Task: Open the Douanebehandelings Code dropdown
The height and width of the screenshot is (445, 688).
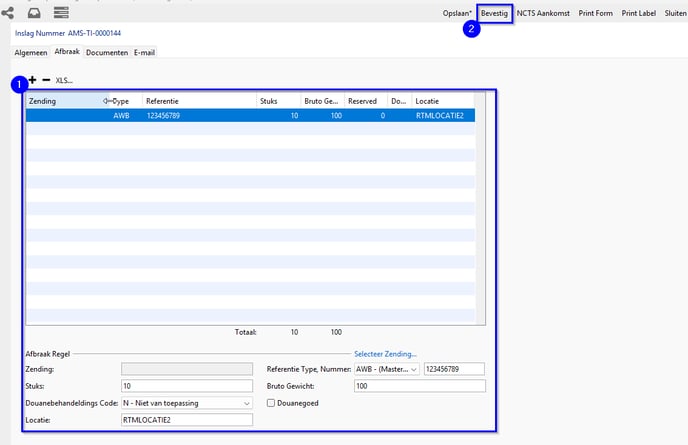Action: point(187,403)
